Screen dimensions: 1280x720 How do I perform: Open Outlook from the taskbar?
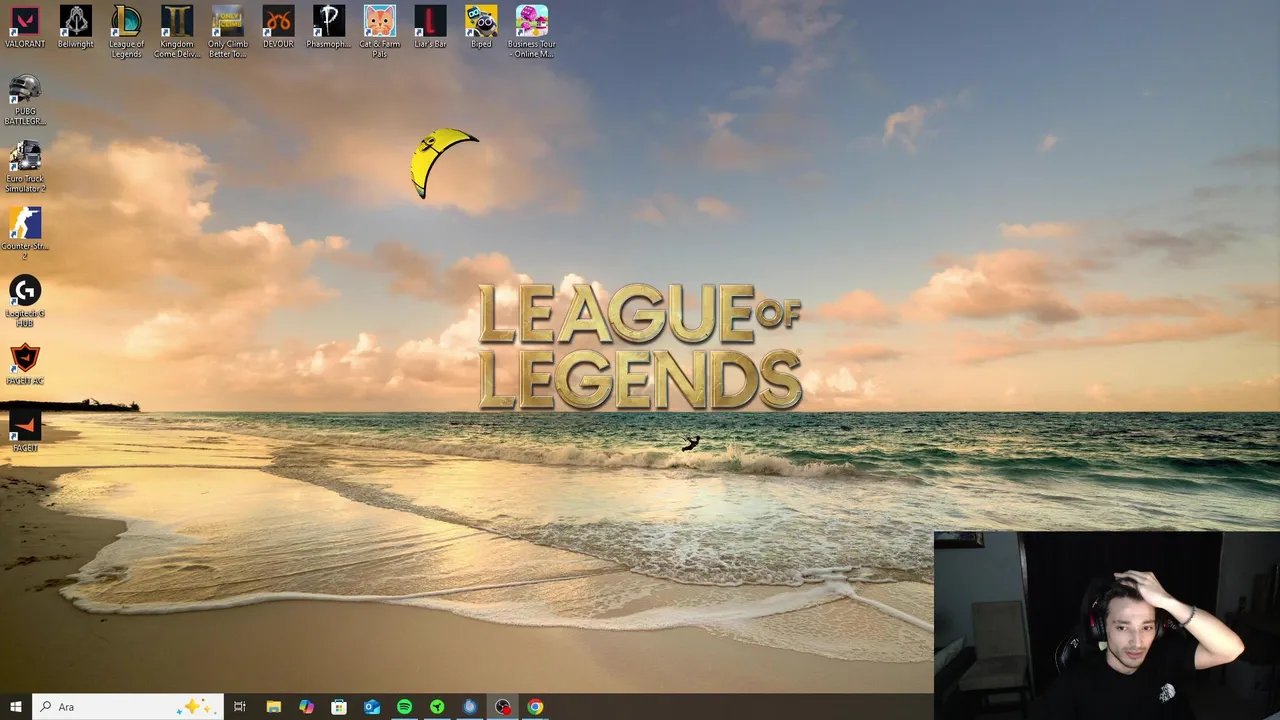[372, 707]
